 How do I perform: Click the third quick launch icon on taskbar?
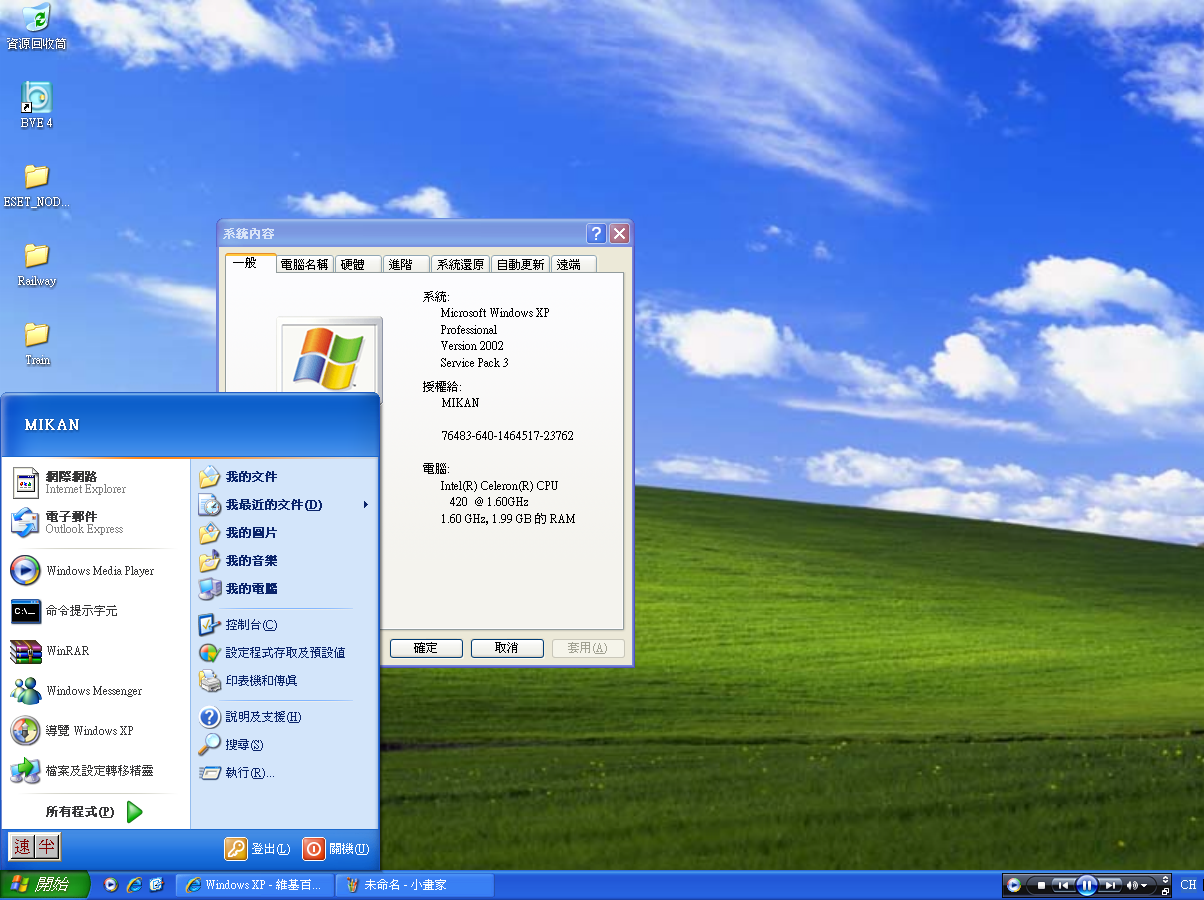156,885
